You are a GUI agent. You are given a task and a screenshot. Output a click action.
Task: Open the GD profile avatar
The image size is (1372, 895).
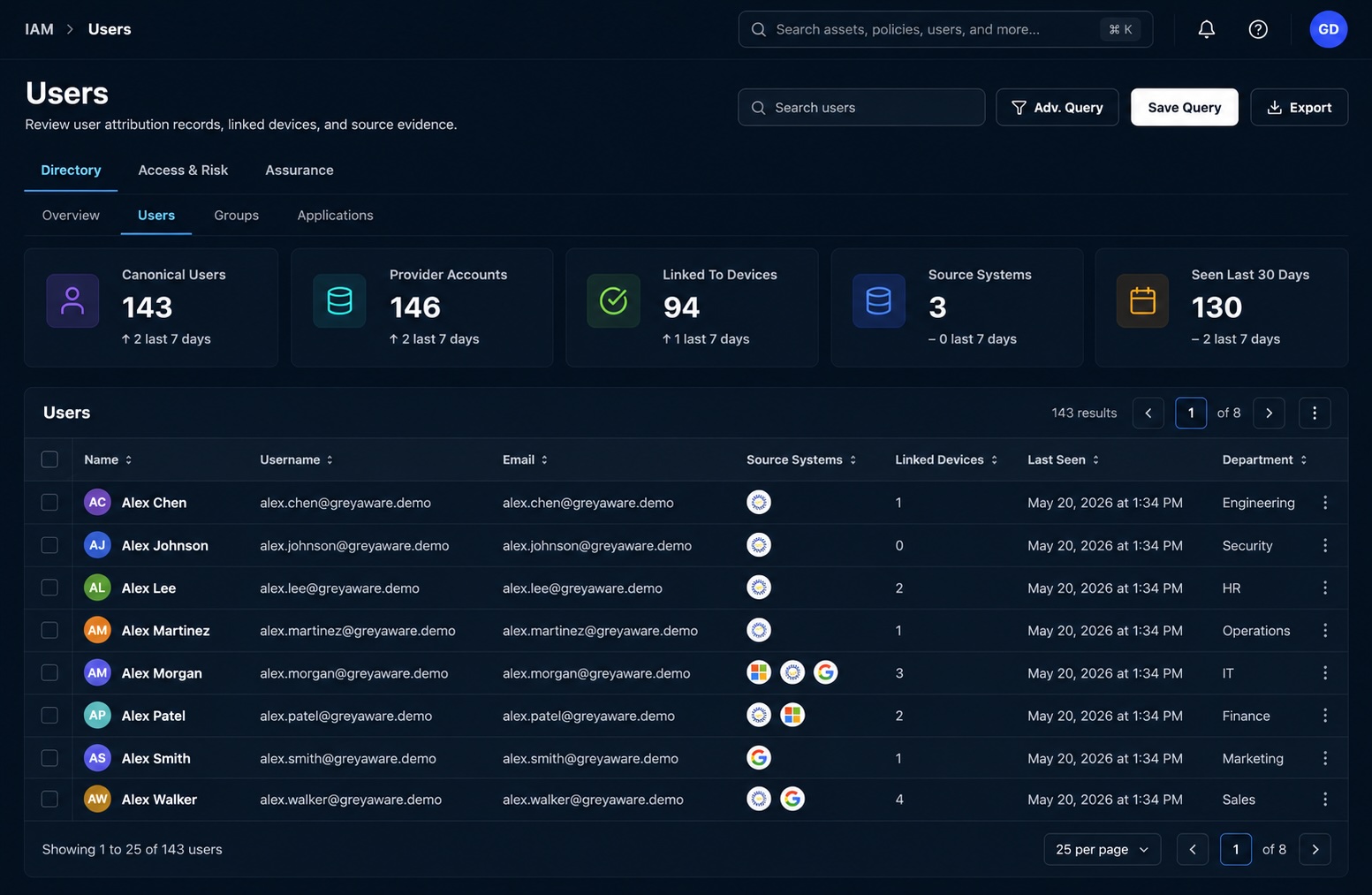(x=1328, y=29)
